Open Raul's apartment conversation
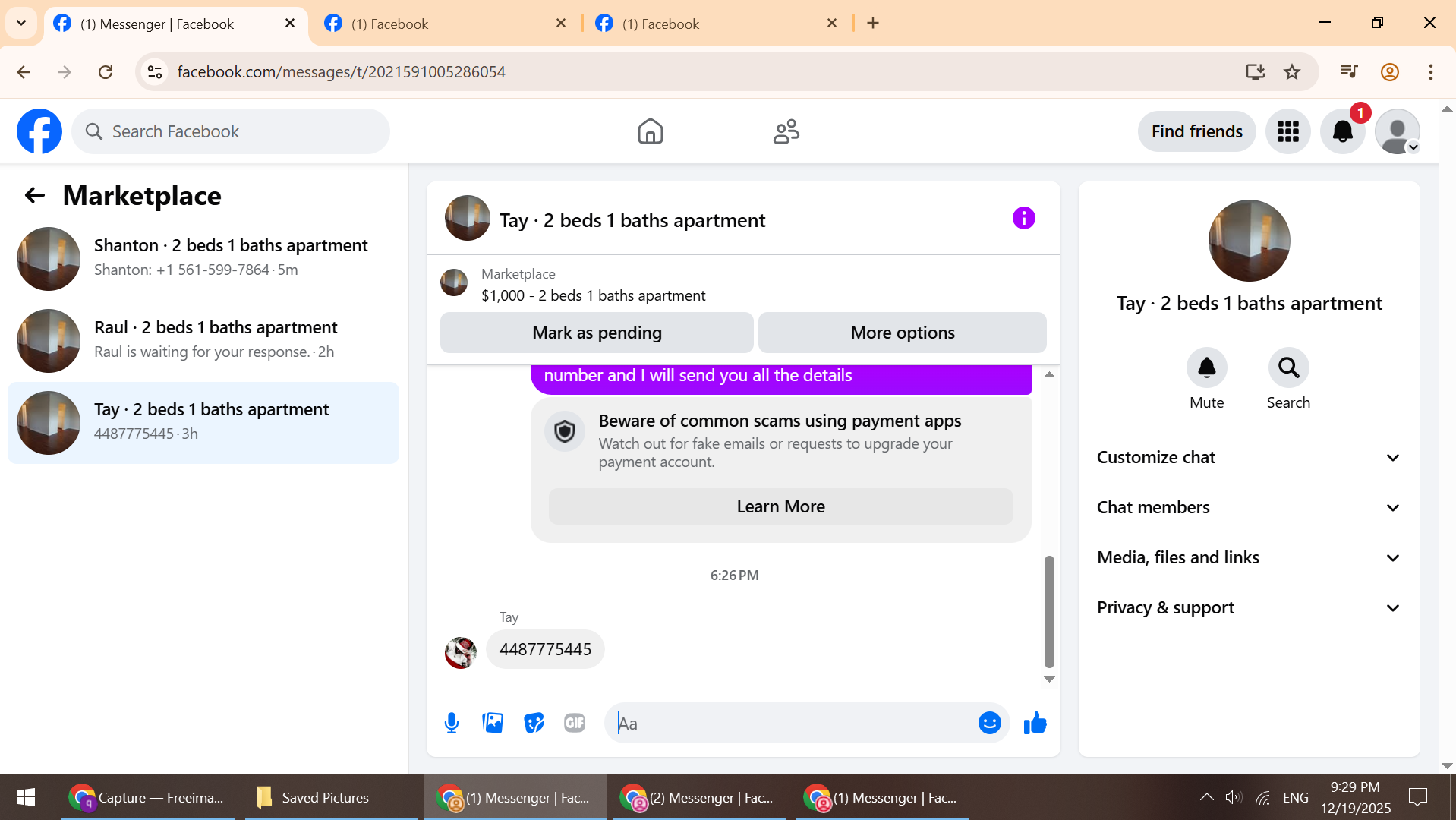Screen dimensions: 1456x820 point(203,340)
